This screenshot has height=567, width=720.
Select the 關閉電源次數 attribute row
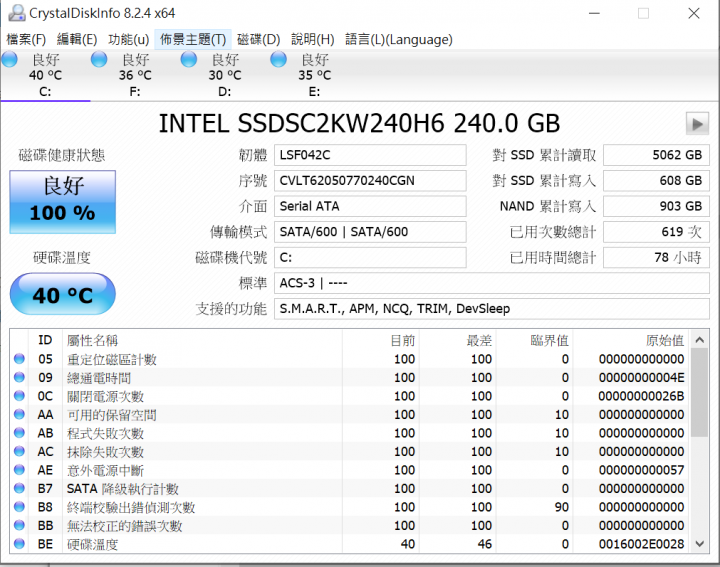tap(350, 396)
